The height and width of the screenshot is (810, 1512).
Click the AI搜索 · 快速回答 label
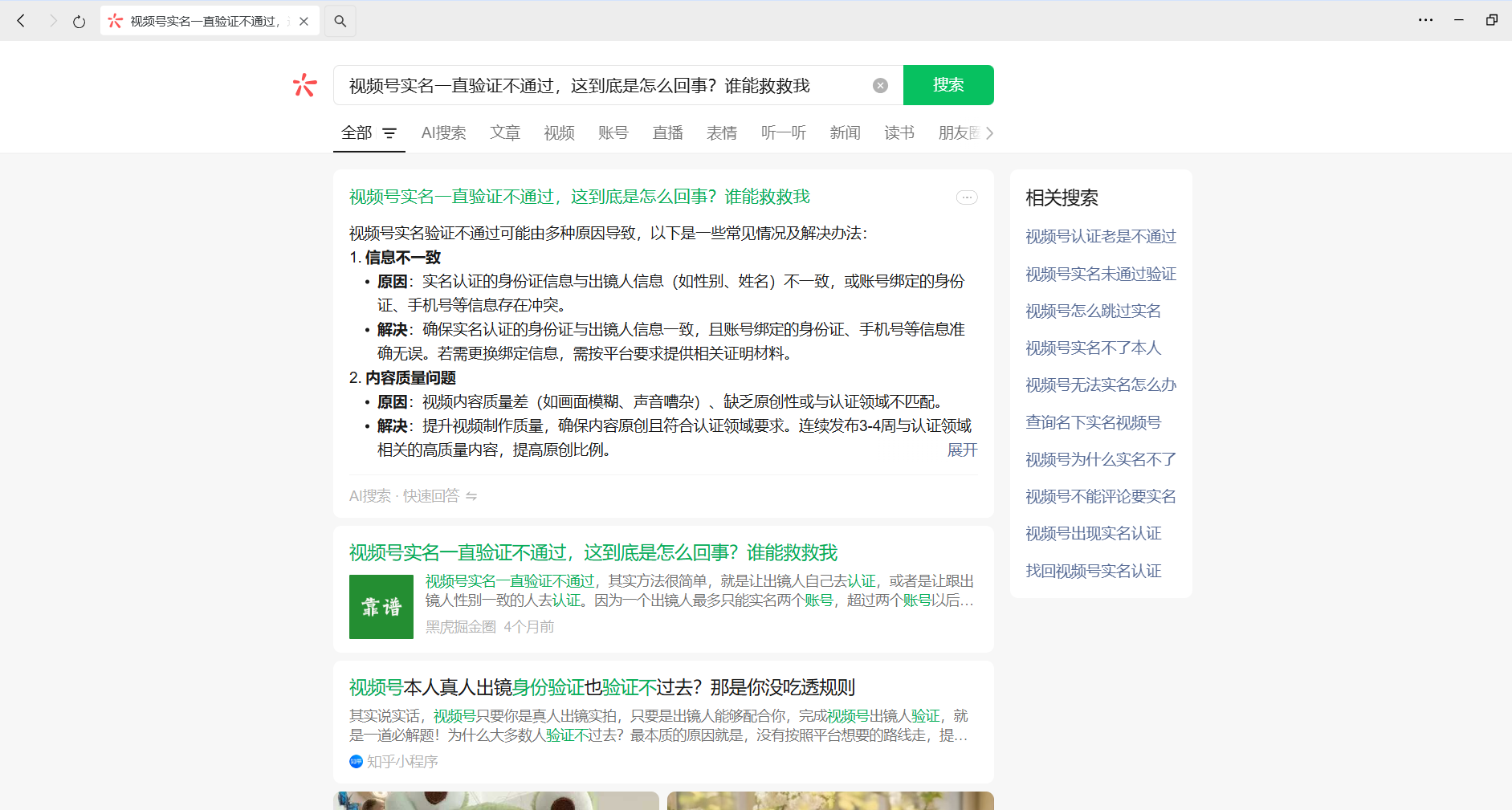[404, 496]
